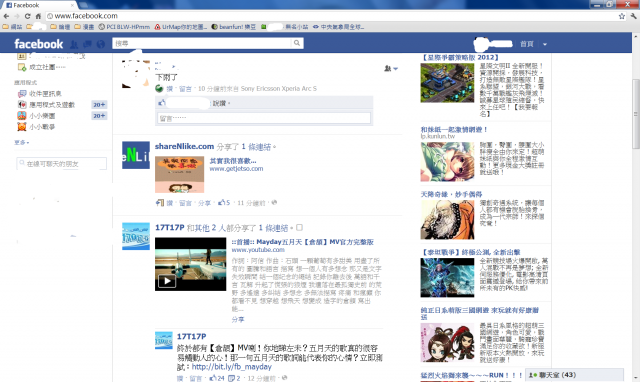This screenshot has width=640, height=382.
Task: Click 留言 on the 下雨了 post
Action: coord(185,89)
